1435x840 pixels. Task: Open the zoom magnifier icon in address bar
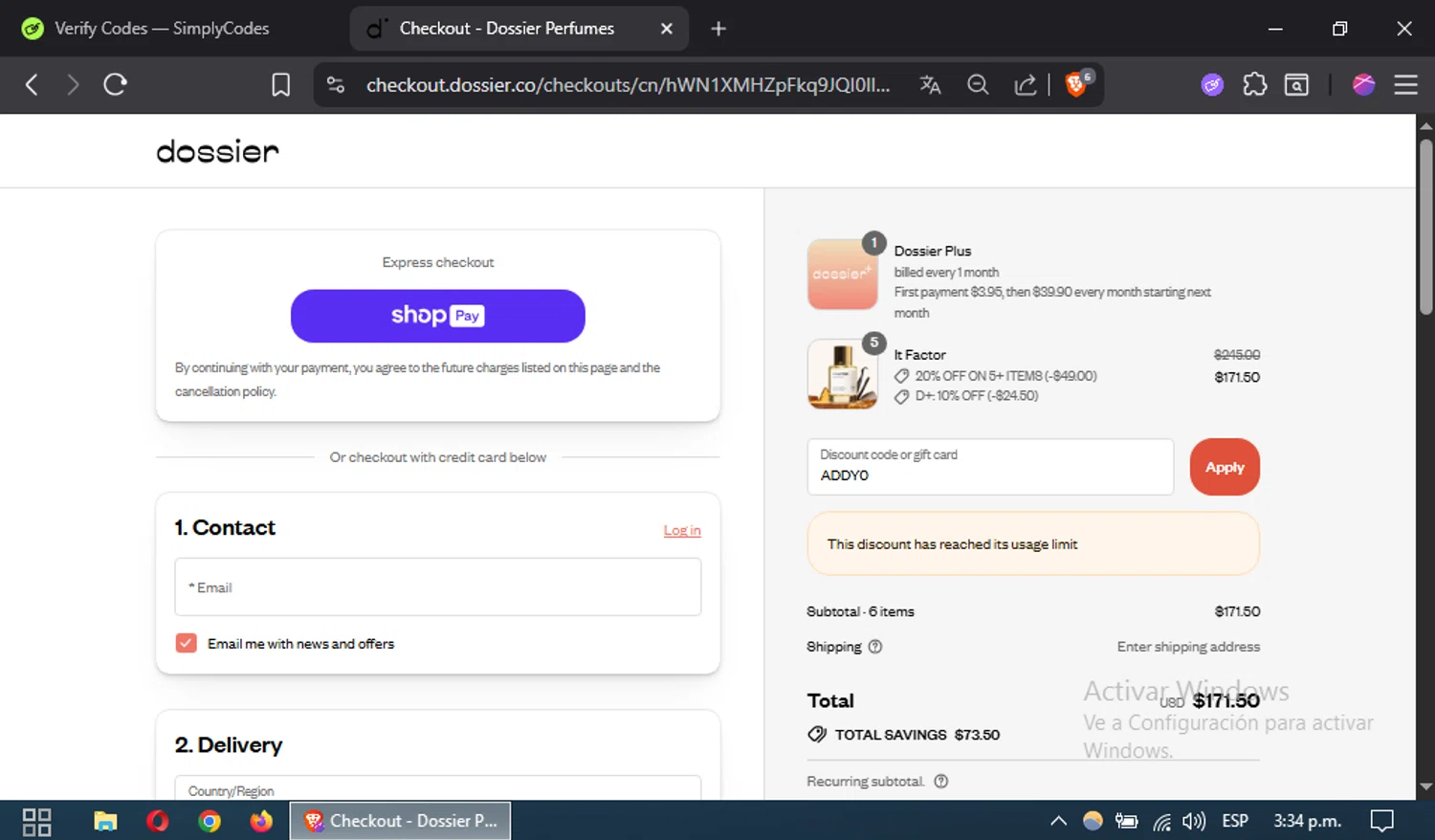coord(978,85)
